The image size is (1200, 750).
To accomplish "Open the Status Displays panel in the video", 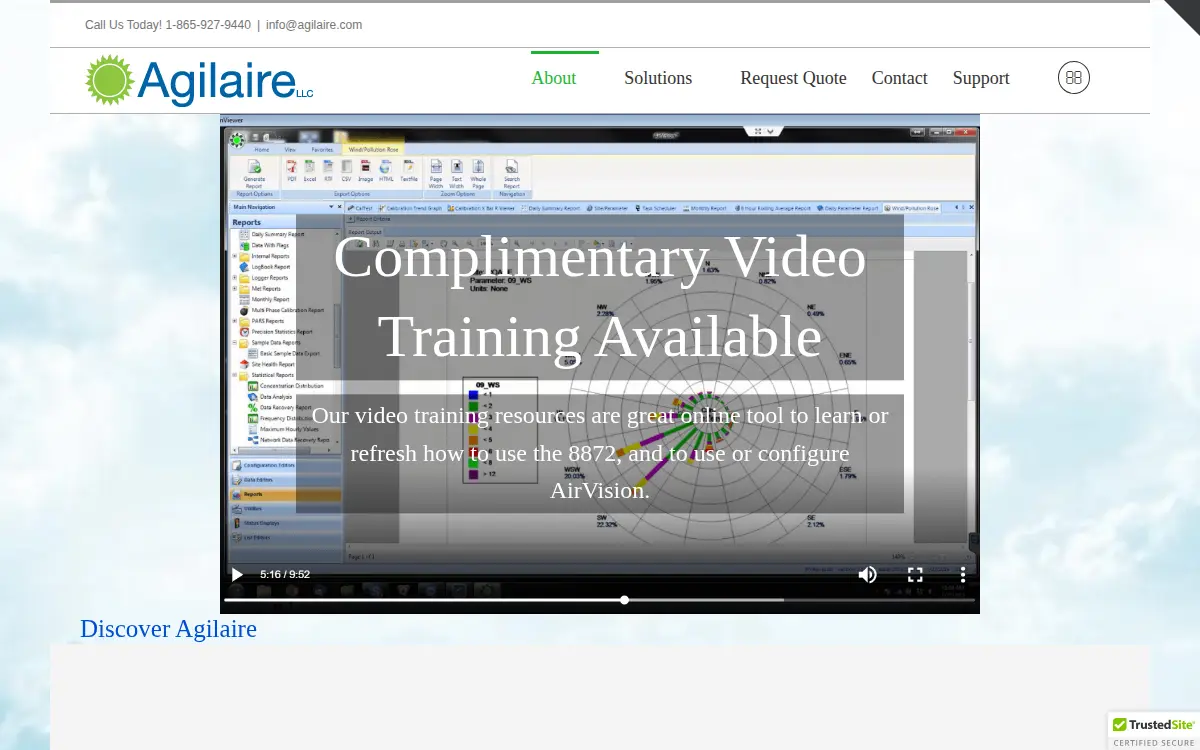I will [286, 523].
